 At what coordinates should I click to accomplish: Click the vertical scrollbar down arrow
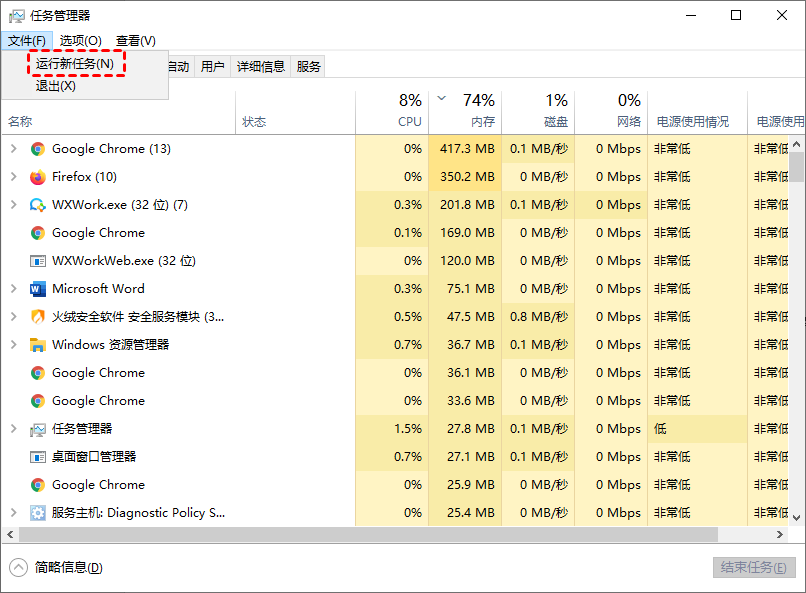pos(796,517)
